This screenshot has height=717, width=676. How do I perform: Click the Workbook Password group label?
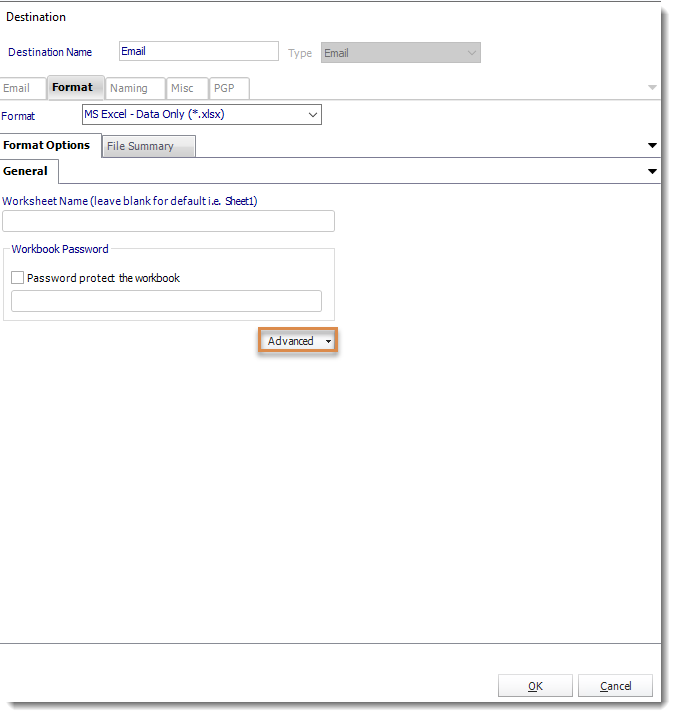pos(60,250)
